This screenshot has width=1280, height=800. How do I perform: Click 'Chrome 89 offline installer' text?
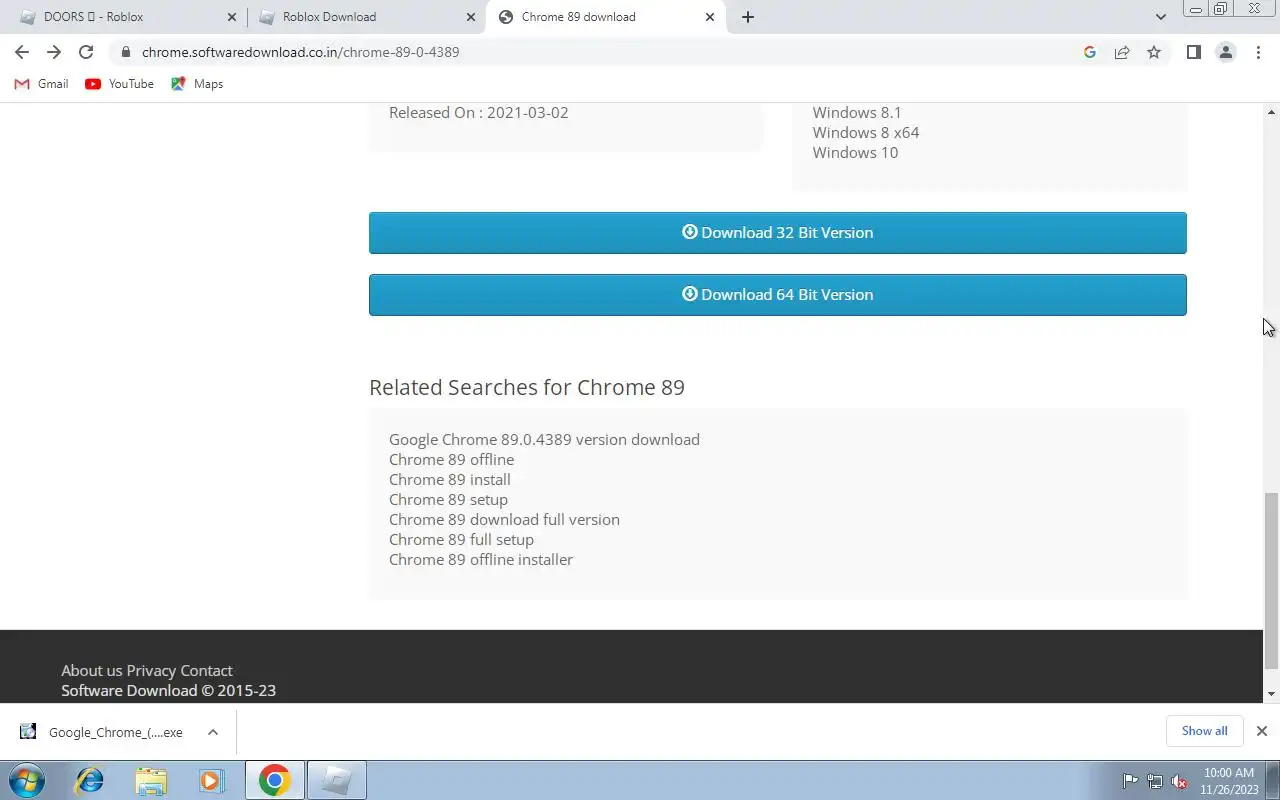(481, 560)
